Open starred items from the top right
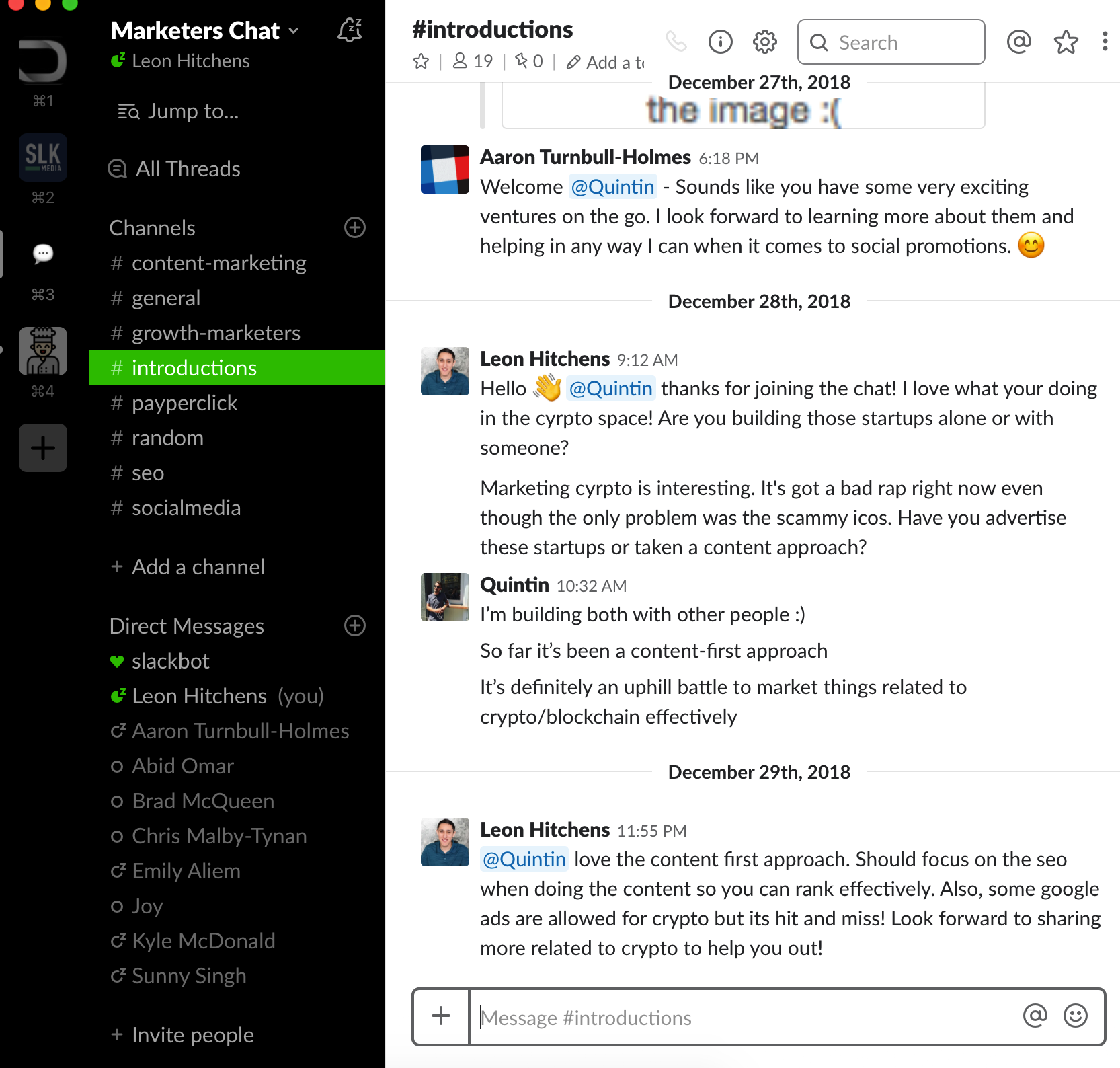This screenshot has height=1068, width=1120. (x=1066, y=42)
